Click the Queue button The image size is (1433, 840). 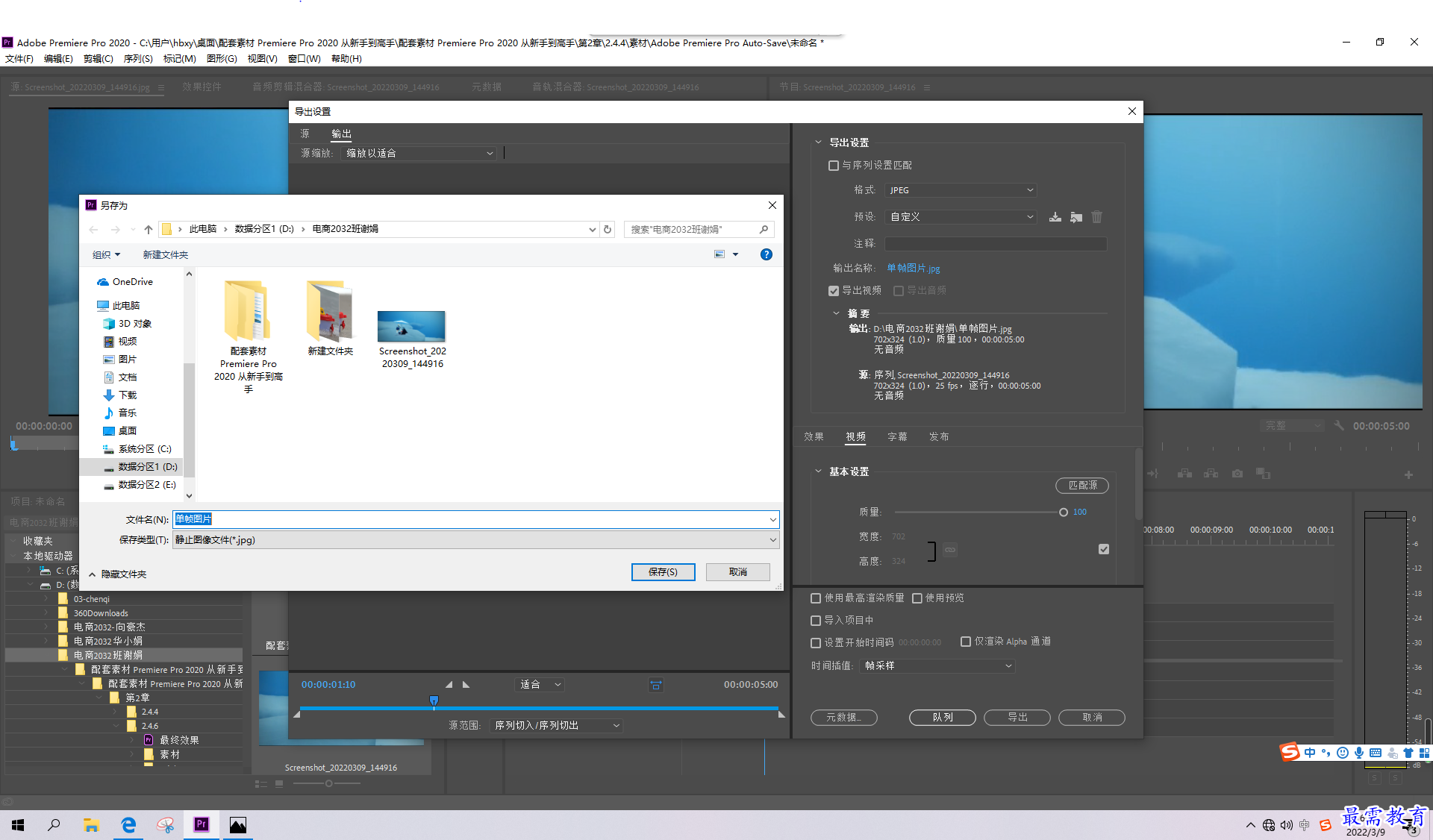(943, 717)
